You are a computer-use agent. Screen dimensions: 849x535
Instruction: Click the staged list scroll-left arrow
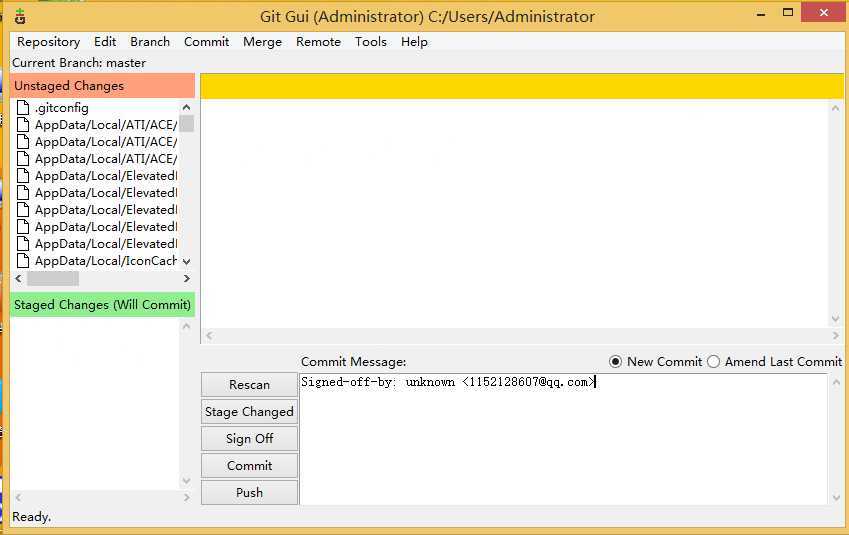(18, 497)
